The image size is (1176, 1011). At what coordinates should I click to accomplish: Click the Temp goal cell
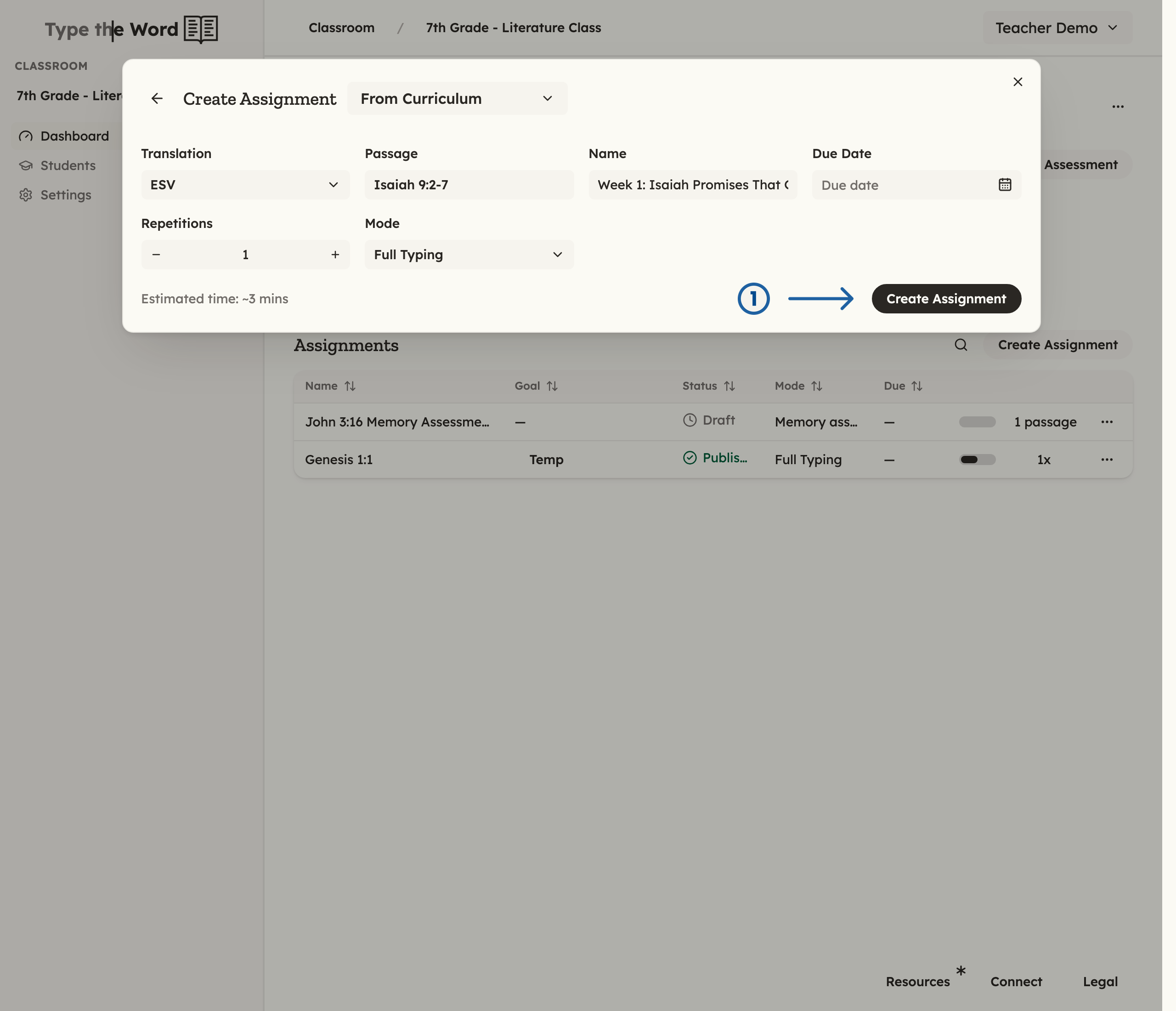click(546, 459)
